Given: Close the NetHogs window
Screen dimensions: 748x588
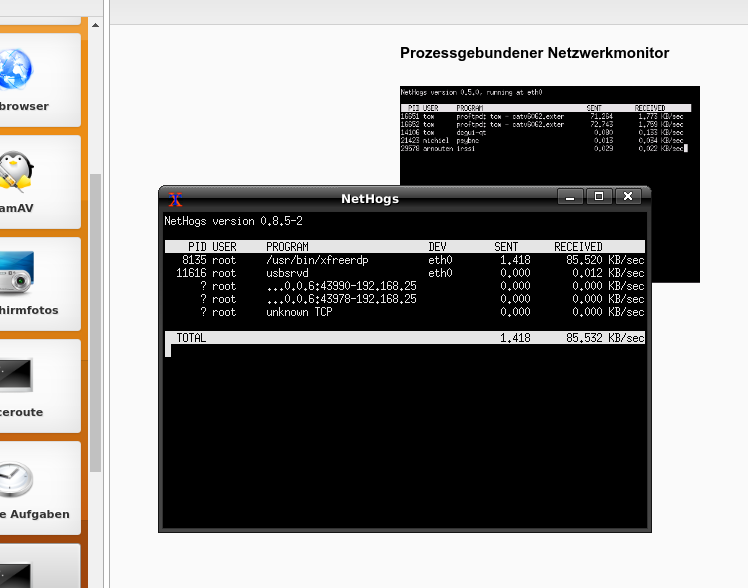Looking at the screenshot, I should (627, 197).
